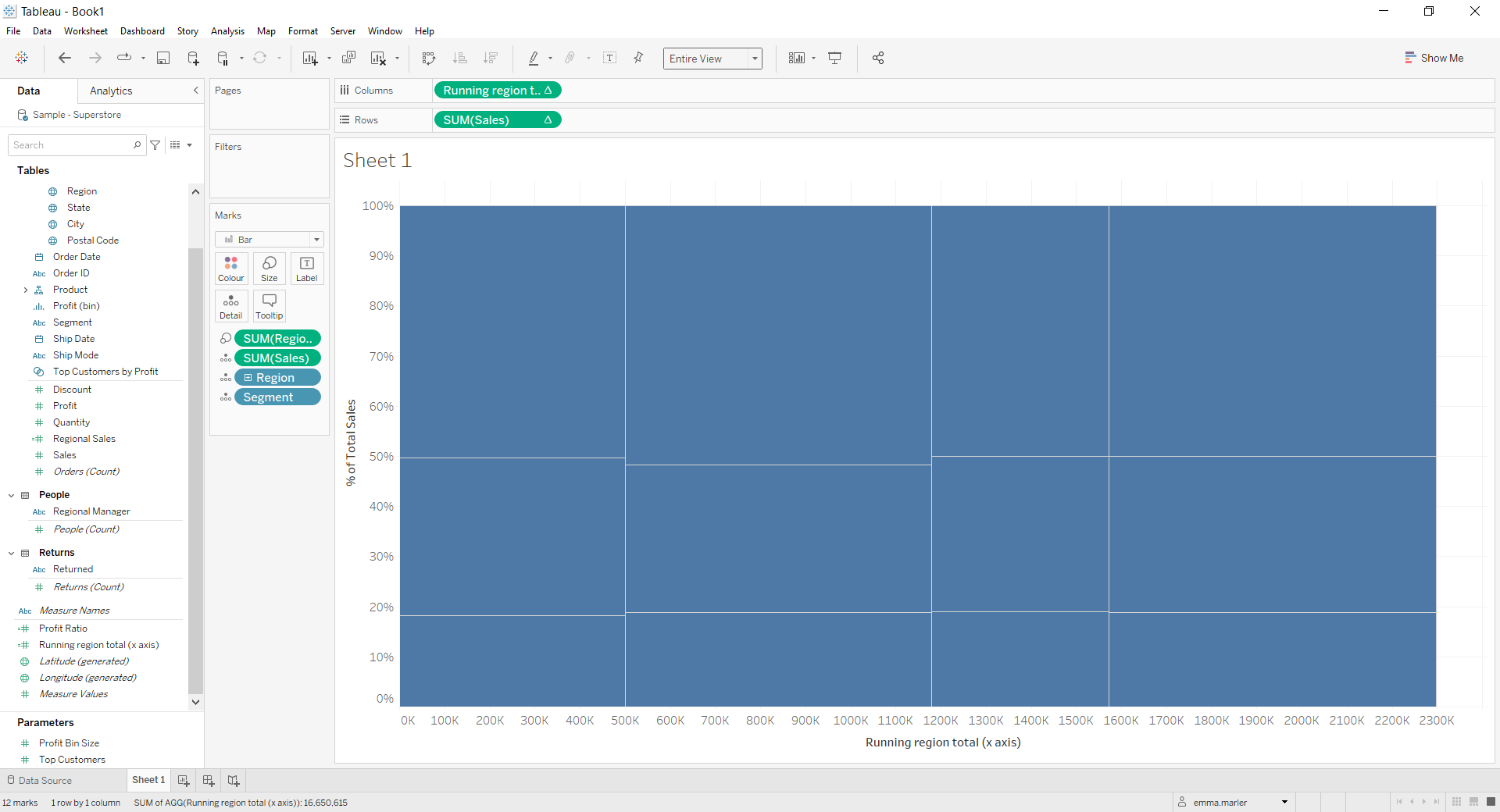This screenshot has width=1500, height=812.
Task: Select the Swap Rows and Columns tool
Action: (428, 58)
